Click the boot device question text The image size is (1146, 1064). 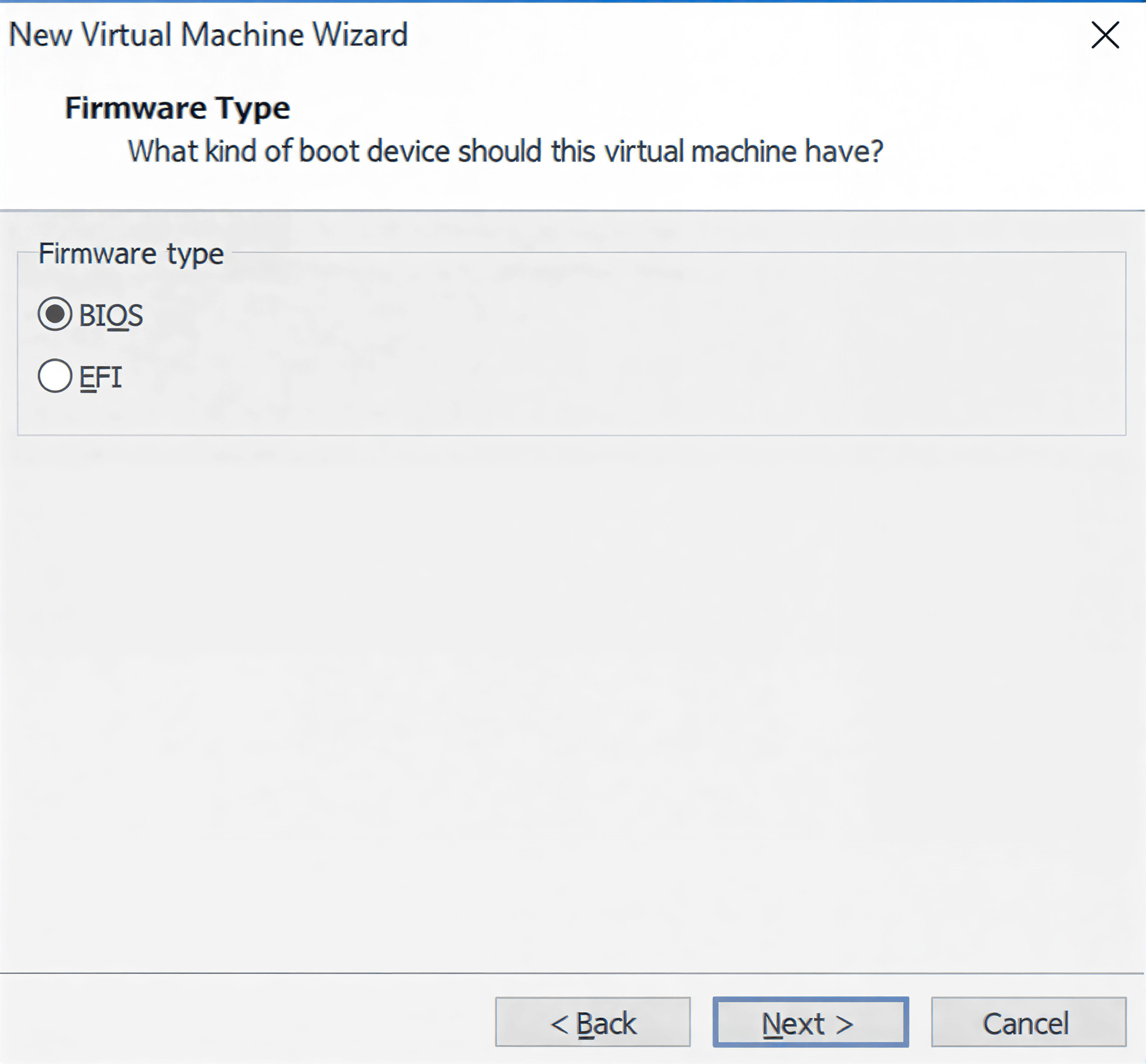tap(505, 152)
